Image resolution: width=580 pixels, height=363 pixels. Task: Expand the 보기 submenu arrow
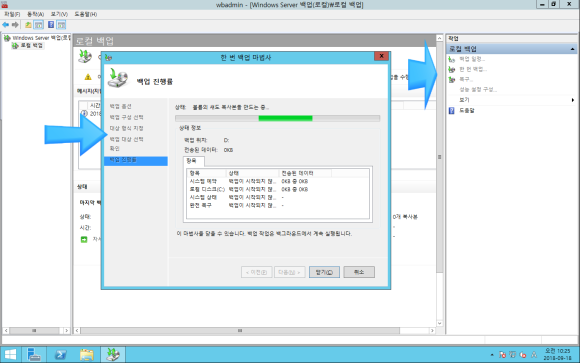click(x=573, y=100)
